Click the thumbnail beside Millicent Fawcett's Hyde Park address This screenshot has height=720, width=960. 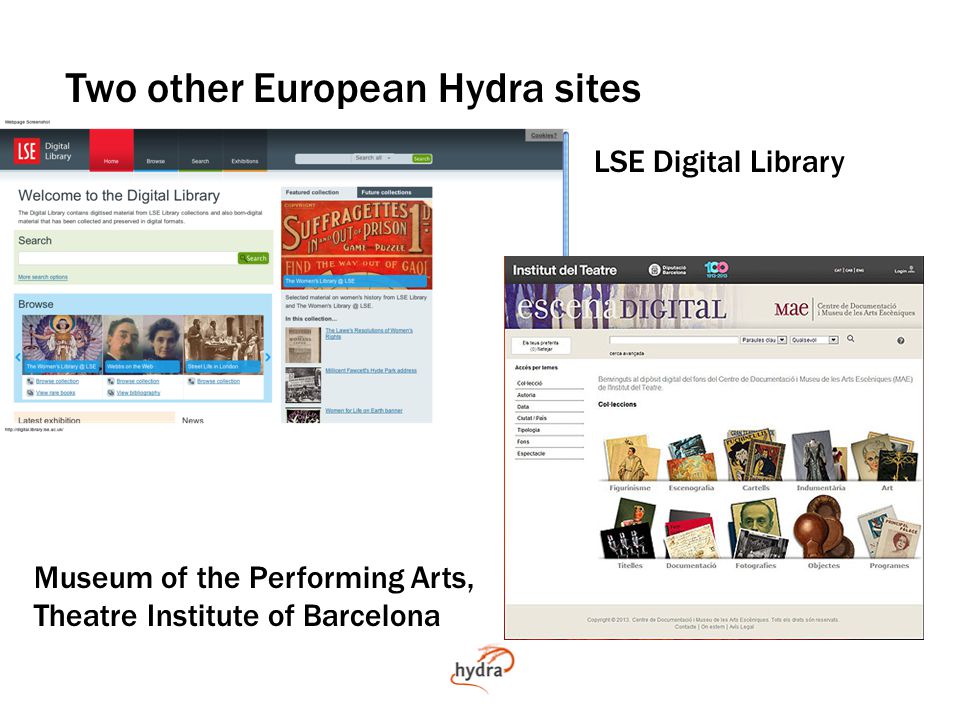(x=303, y=385)
